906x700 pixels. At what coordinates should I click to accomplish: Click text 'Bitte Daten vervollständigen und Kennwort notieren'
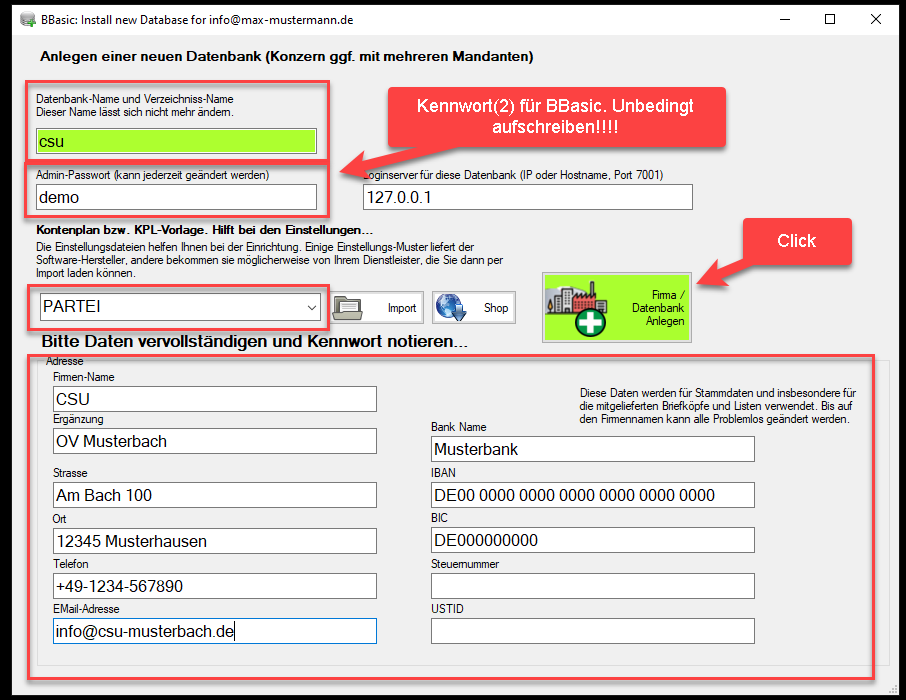pyautogui.click(x=255, y=341)
